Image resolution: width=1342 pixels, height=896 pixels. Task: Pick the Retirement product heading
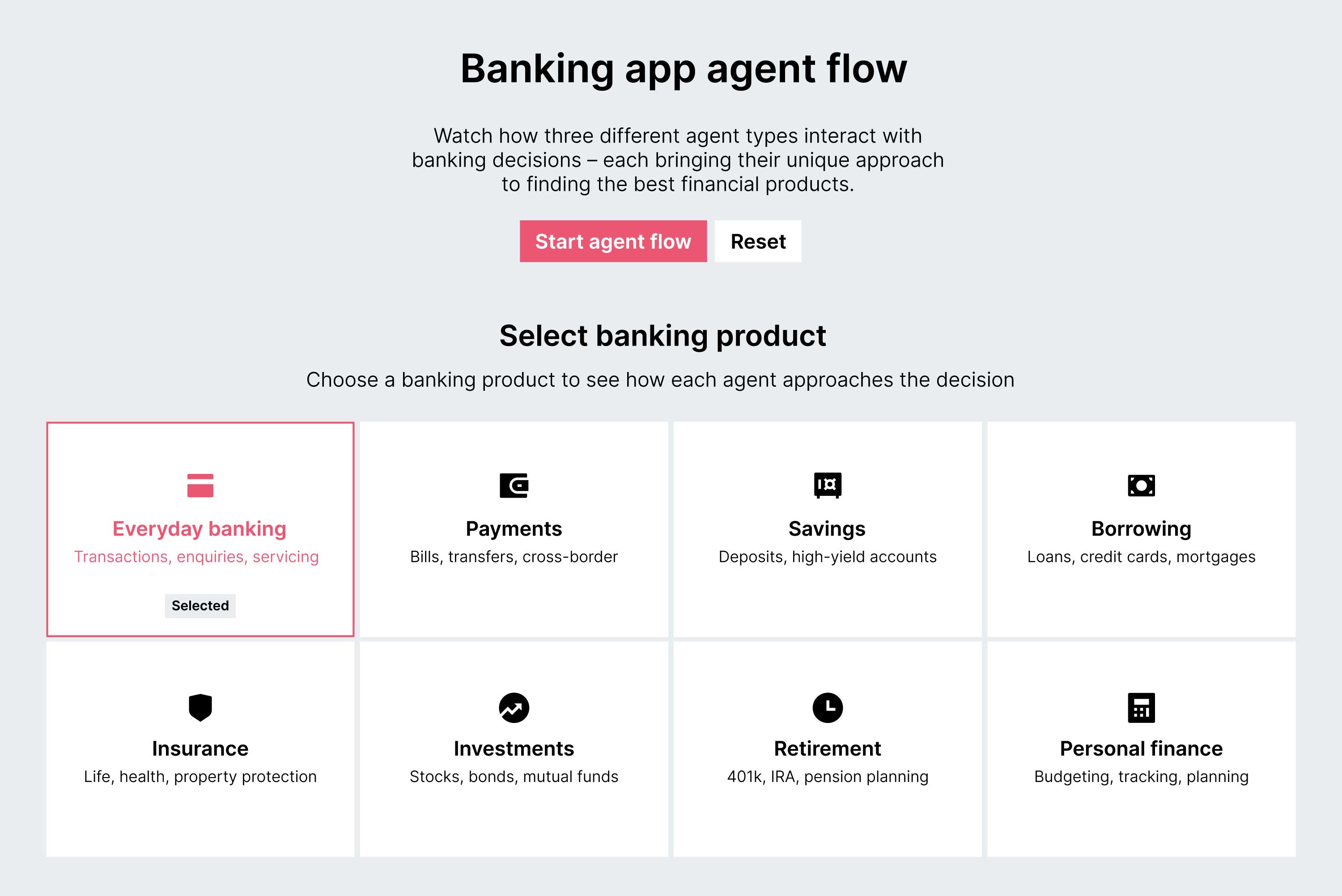pyautogui.click(x=827, y=748)
